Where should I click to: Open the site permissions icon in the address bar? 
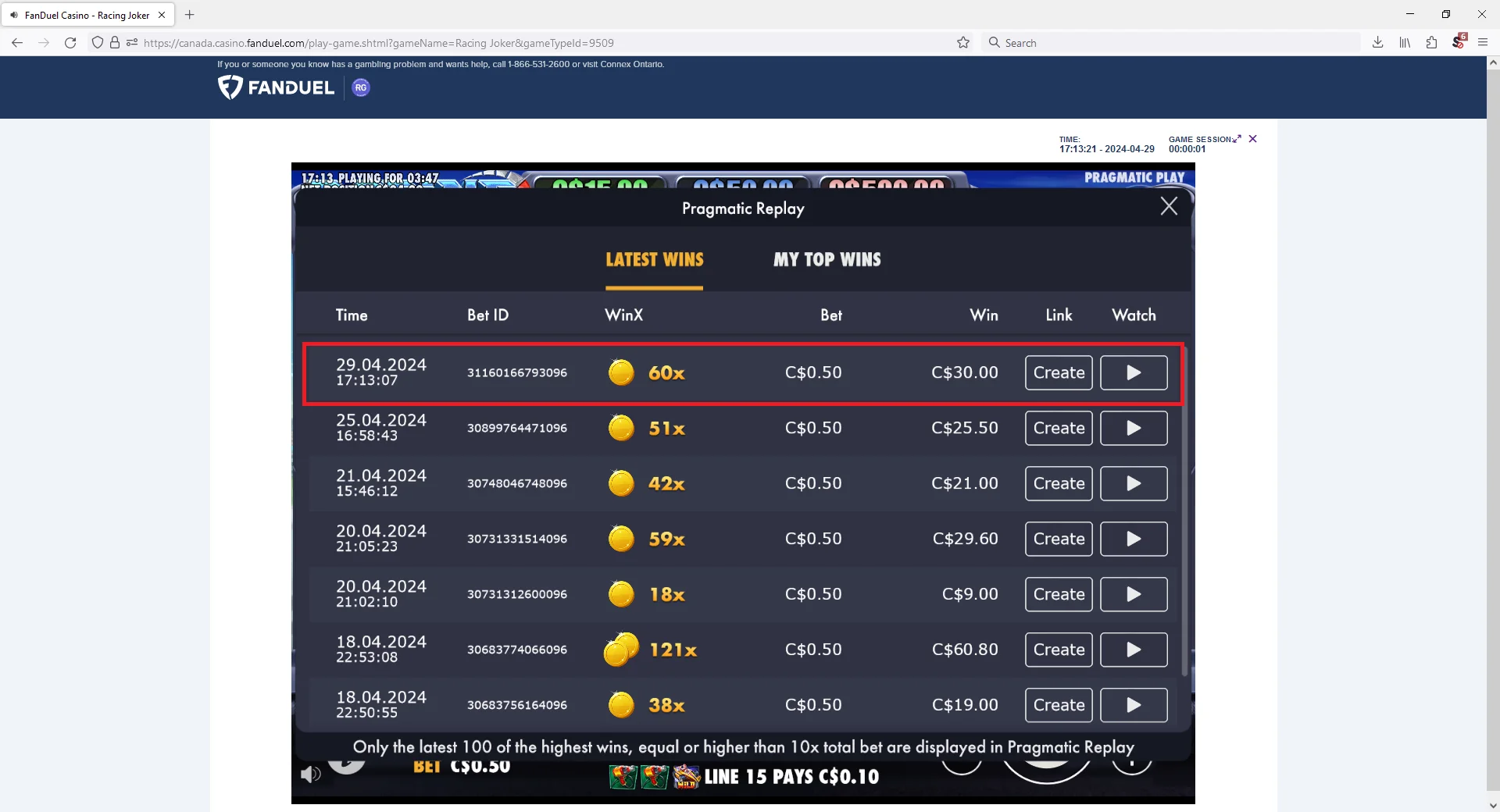click(x=131, y=43)
